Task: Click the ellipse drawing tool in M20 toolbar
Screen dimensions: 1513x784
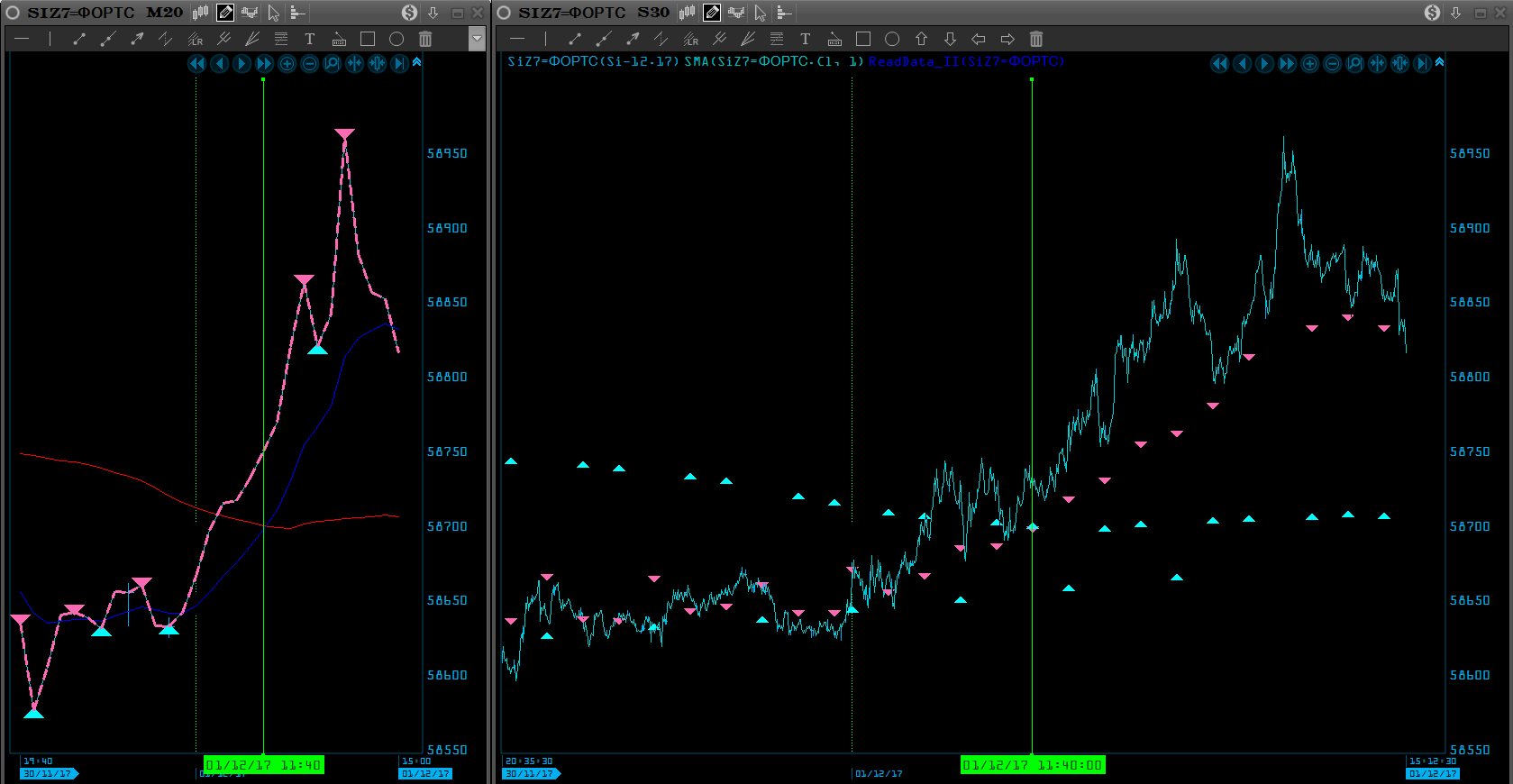Action: point(396,39)
